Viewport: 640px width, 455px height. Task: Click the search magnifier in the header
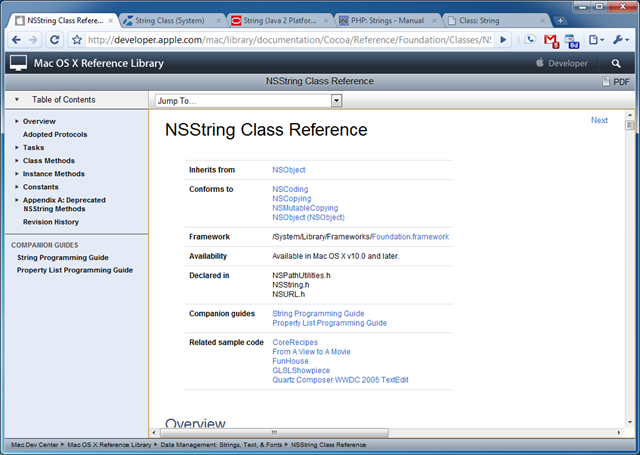pos(616,63)
